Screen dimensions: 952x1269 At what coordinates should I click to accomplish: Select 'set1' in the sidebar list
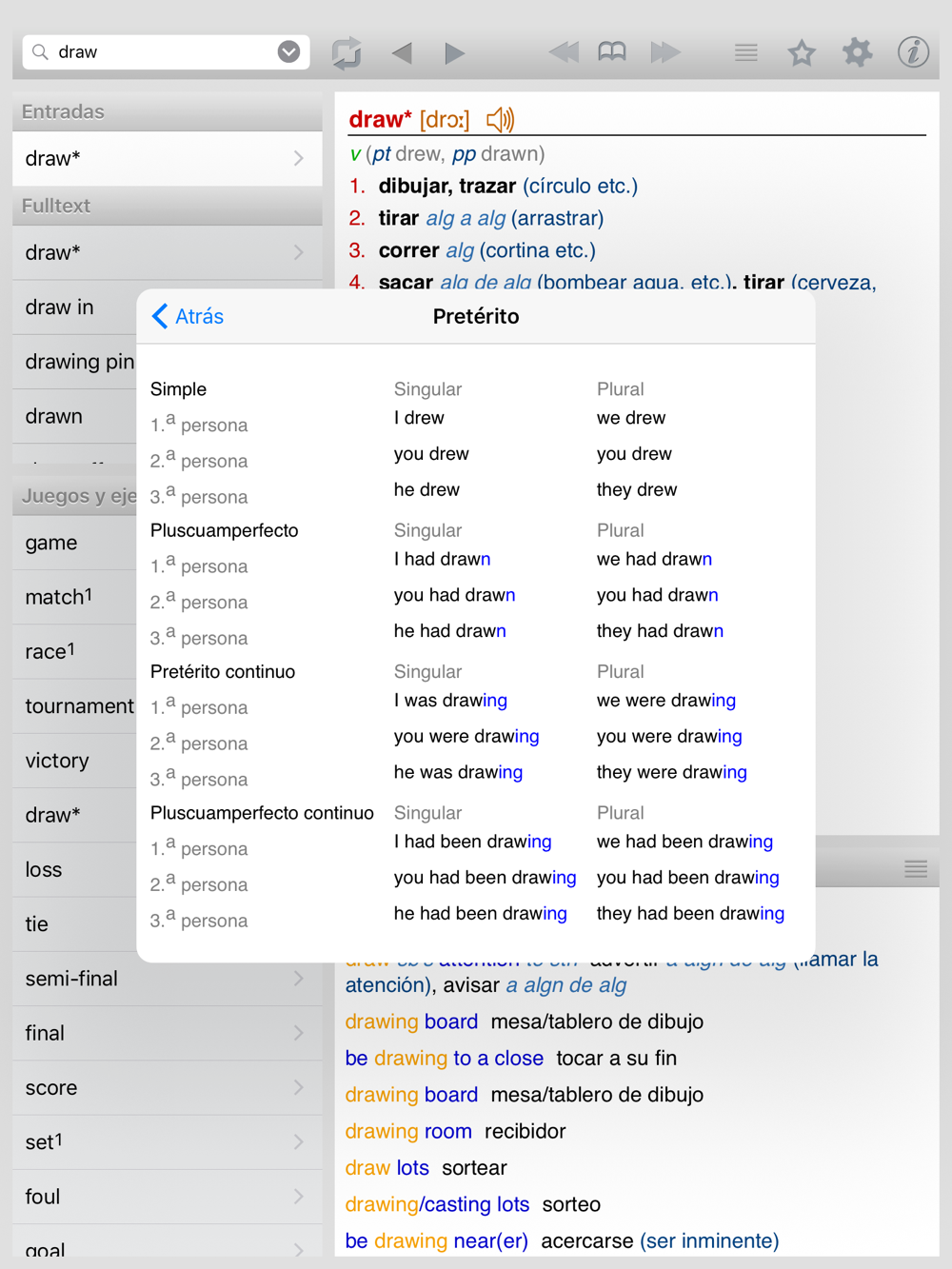coord(168,1141)
